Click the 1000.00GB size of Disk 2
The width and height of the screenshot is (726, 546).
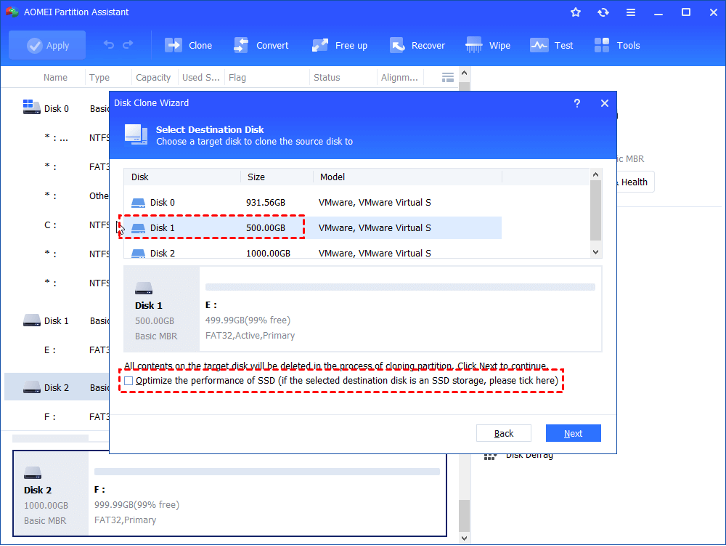268,253
